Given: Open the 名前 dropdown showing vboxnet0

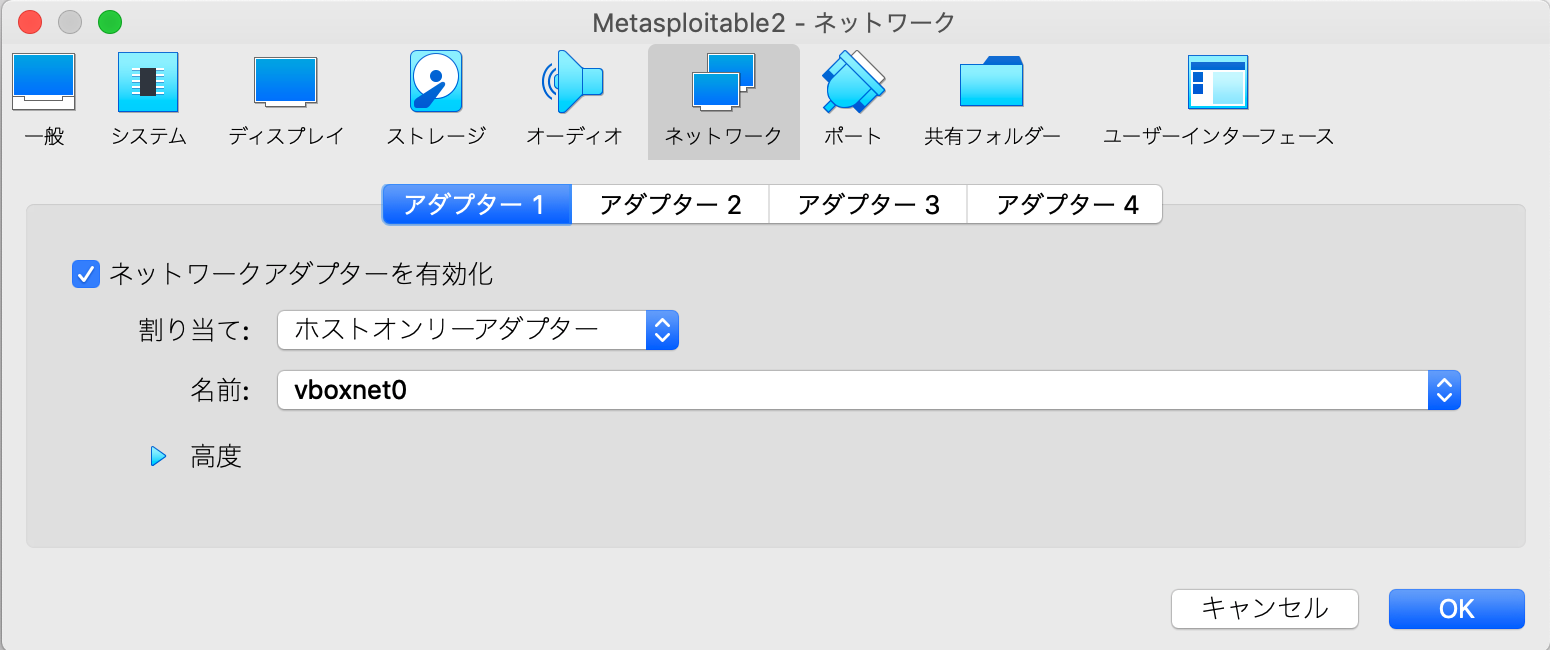Looking at the screenshot, I should 869,390.
